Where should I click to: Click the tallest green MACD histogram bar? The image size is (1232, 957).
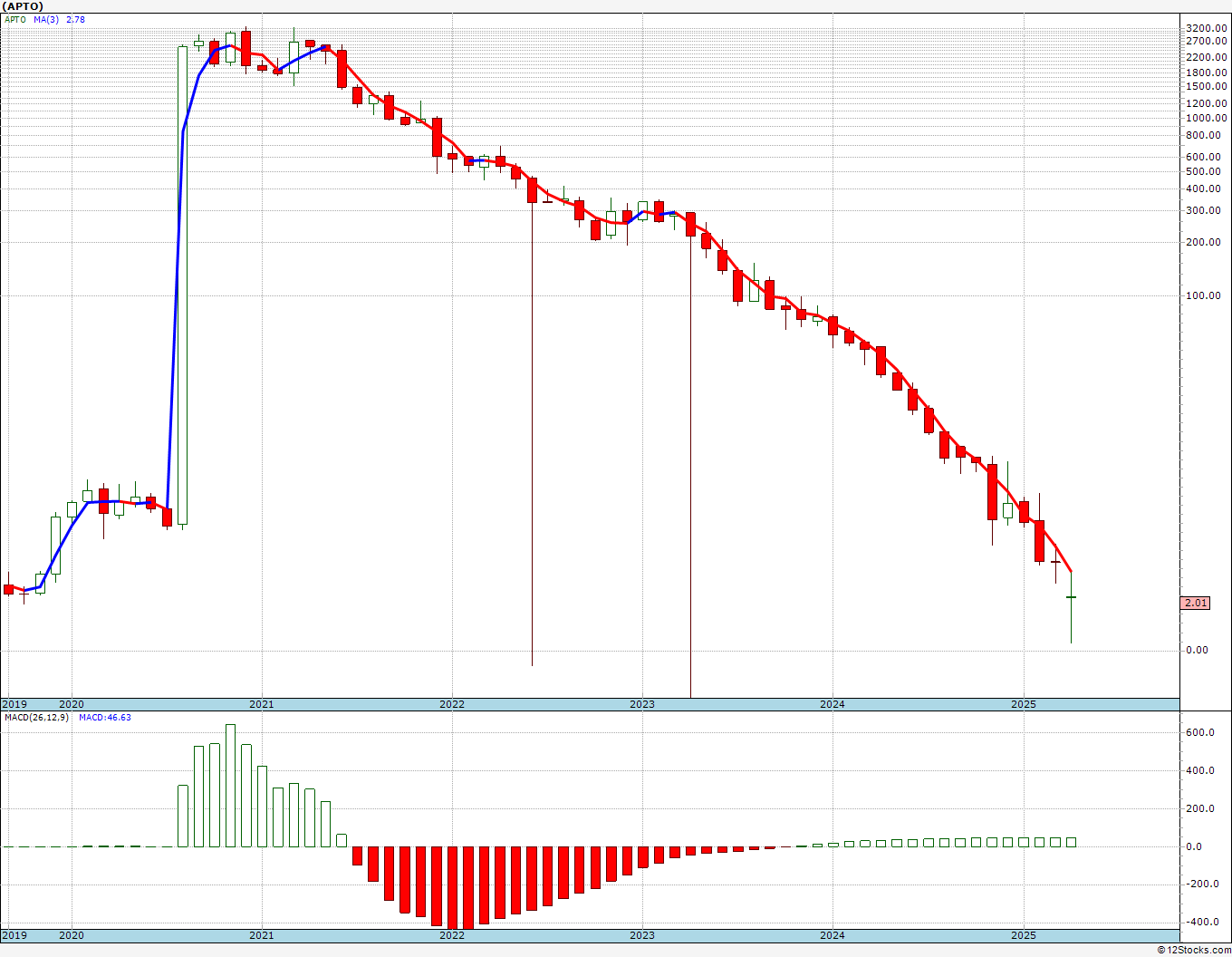tap(230, 786)
